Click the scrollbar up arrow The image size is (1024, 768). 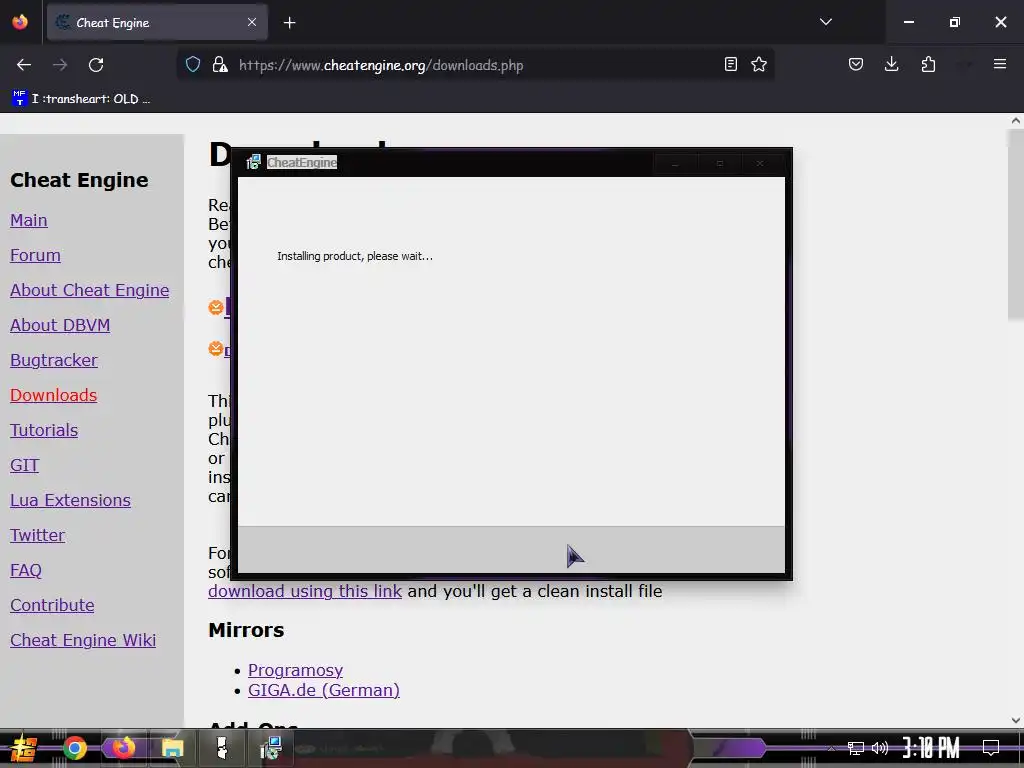click(x=1016, y=120)
